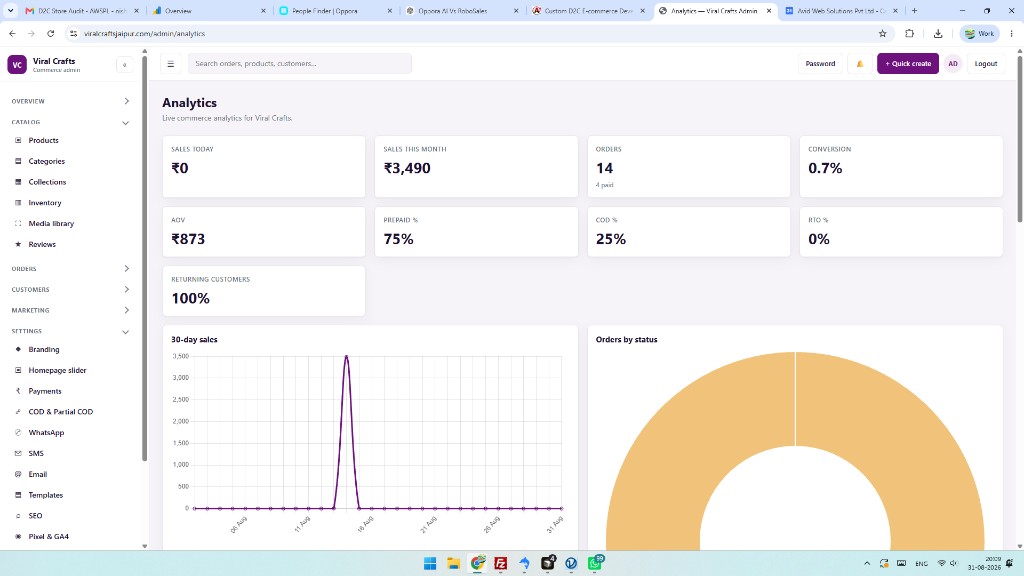The height and width of the screenshot is (576, 1024).
Task: Open WhatsApp from the taskbar
Action: point(595,563)
